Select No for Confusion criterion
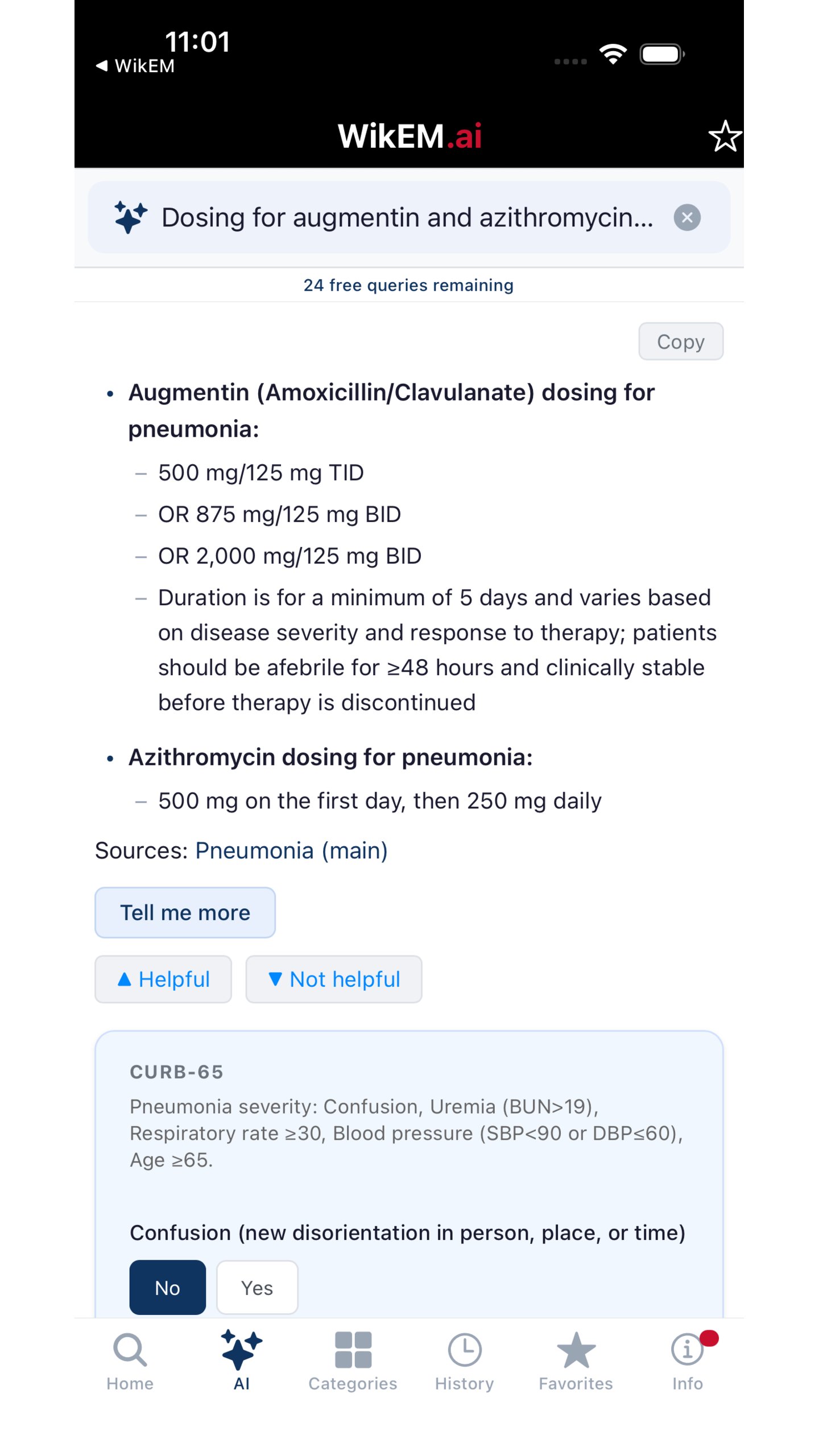The image size is (819, 1456). (167, 1288)
